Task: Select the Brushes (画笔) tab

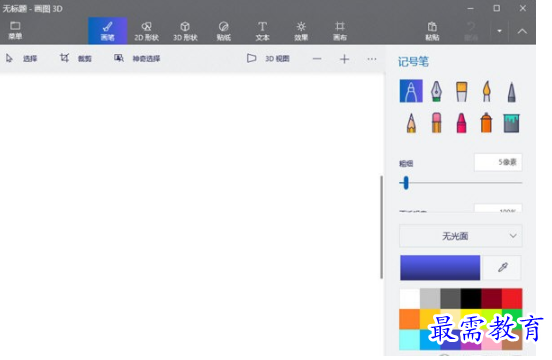Action: 107,31
